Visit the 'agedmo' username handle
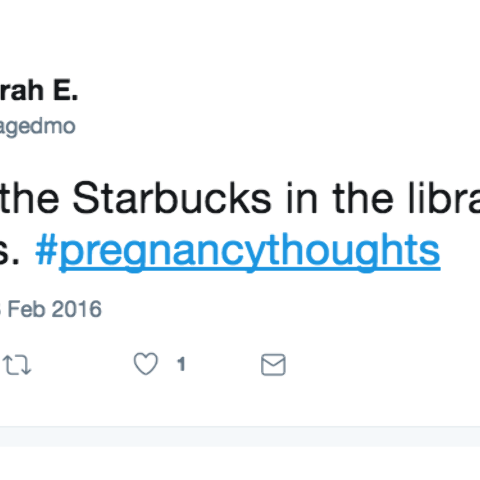The height and width of the screenshot is (480, 480). coord(37,127)
